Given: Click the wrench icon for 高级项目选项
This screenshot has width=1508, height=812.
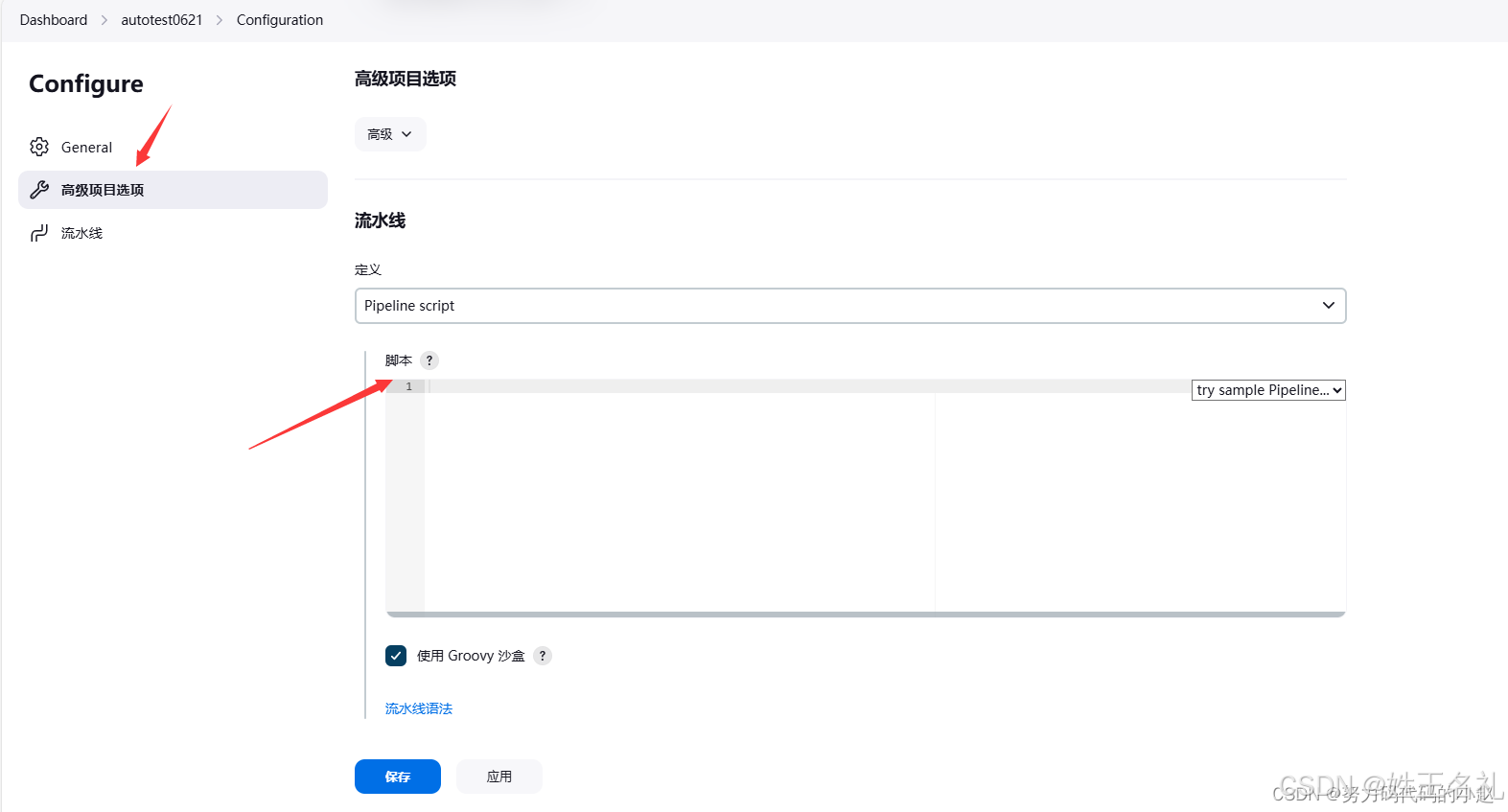Looking at the screenshot, I should pyautogui.click(x=39, y=190).
